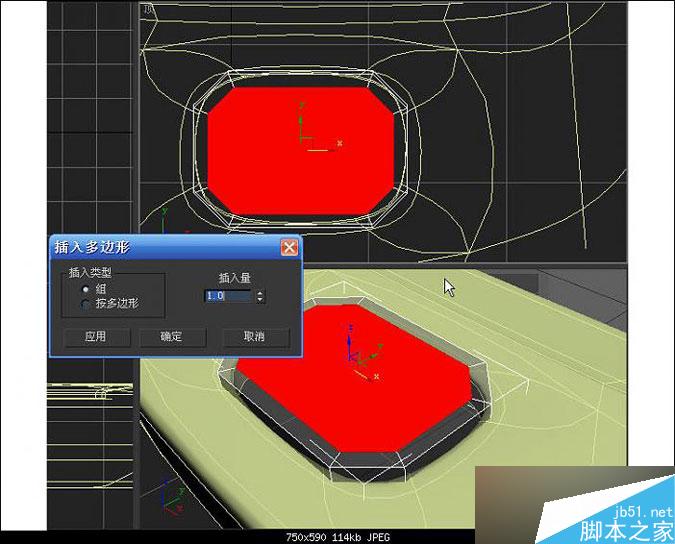This screenshot has width=675, height=544.
Task: Select the 组 radio button
Action: click(85, 290)
